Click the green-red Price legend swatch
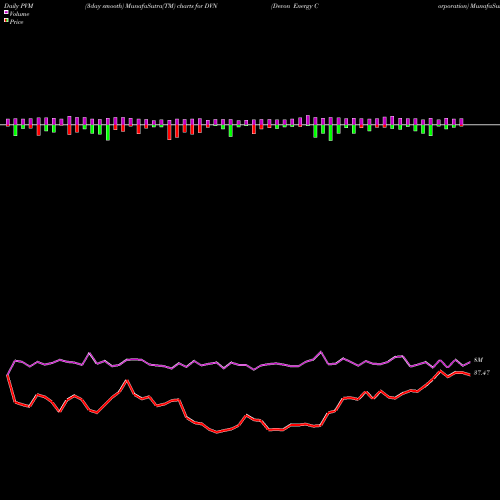Screen dimensions: 500x500 click(x=6, y=21)
